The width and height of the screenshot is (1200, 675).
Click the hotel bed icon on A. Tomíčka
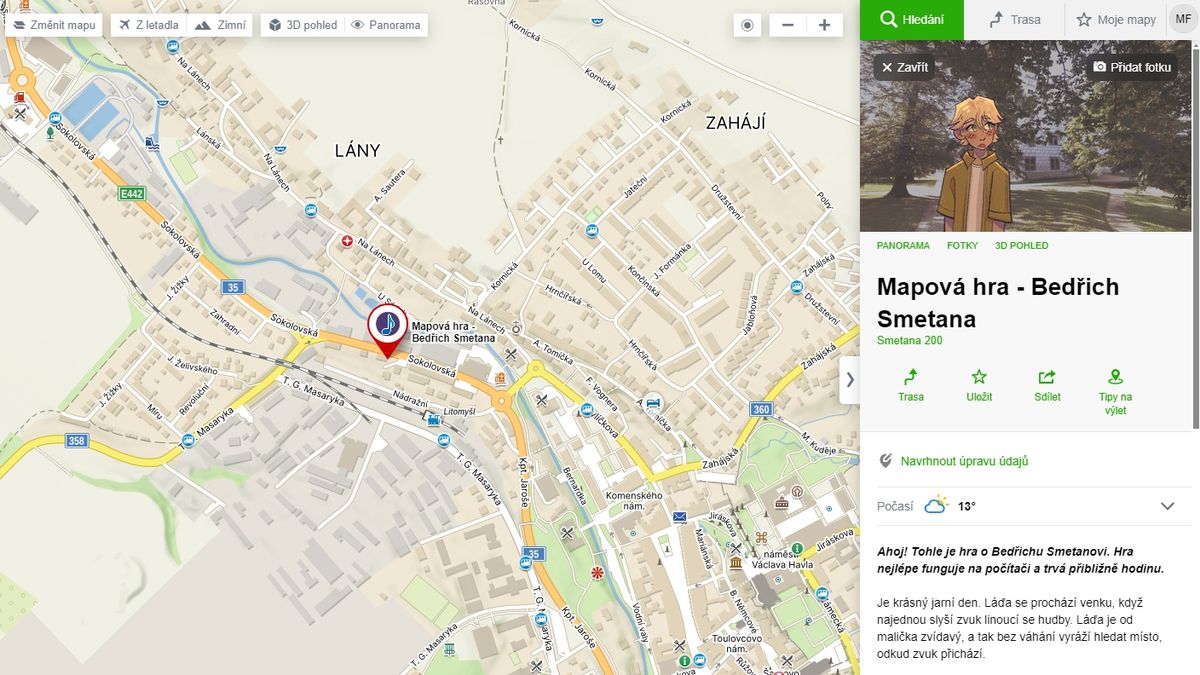[652, 402]
